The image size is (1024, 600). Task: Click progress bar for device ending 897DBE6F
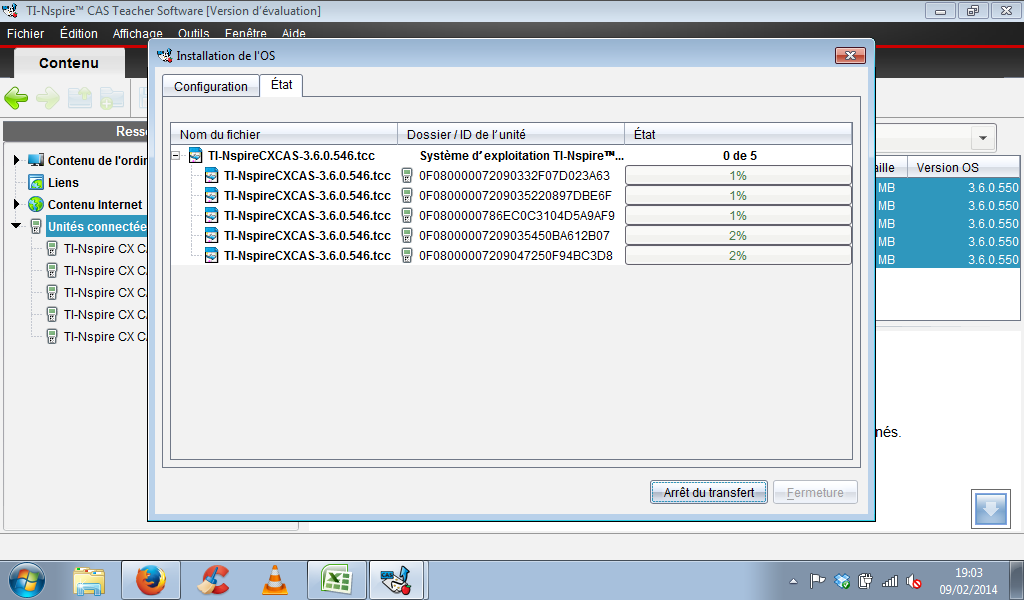pos(738,196)
